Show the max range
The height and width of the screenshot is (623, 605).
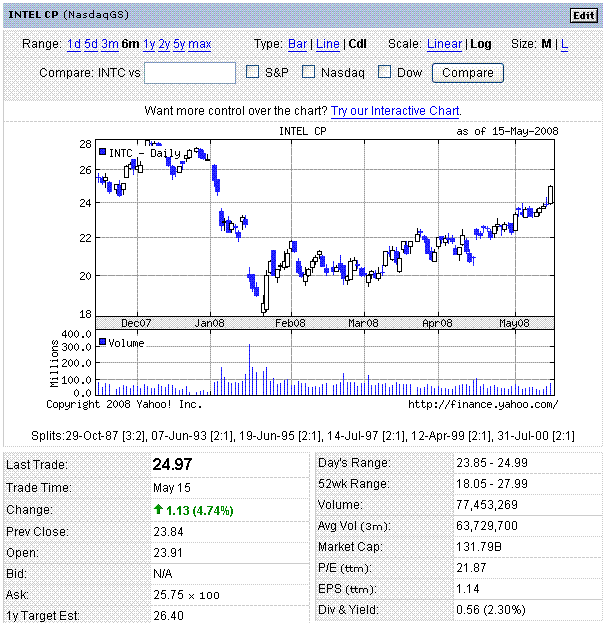[x=200, y=44]
